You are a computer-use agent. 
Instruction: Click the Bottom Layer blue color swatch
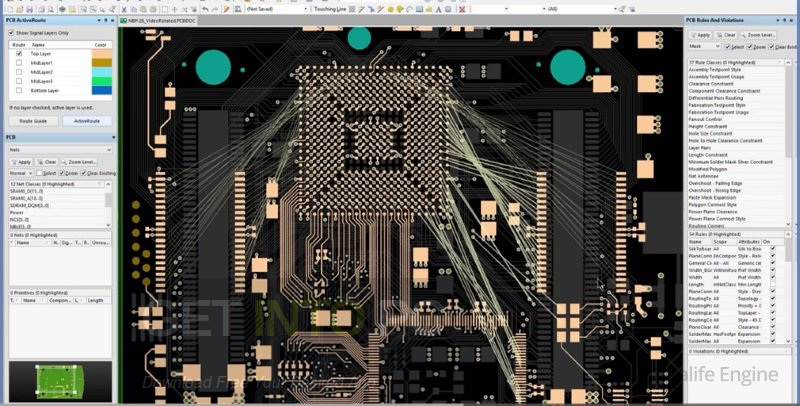pos(102,90)
